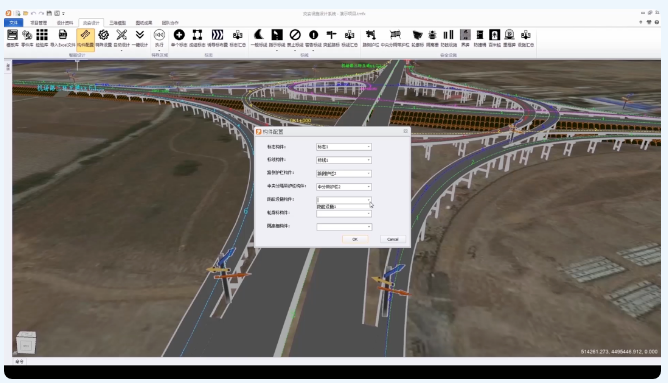
Task: Click the open folder icon in title bar
Action: pyautogui.click(x=26, y=13)
